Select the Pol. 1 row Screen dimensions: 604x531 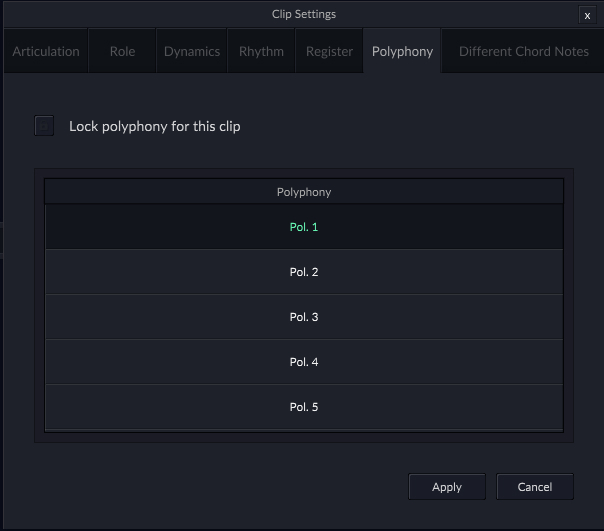304,227
